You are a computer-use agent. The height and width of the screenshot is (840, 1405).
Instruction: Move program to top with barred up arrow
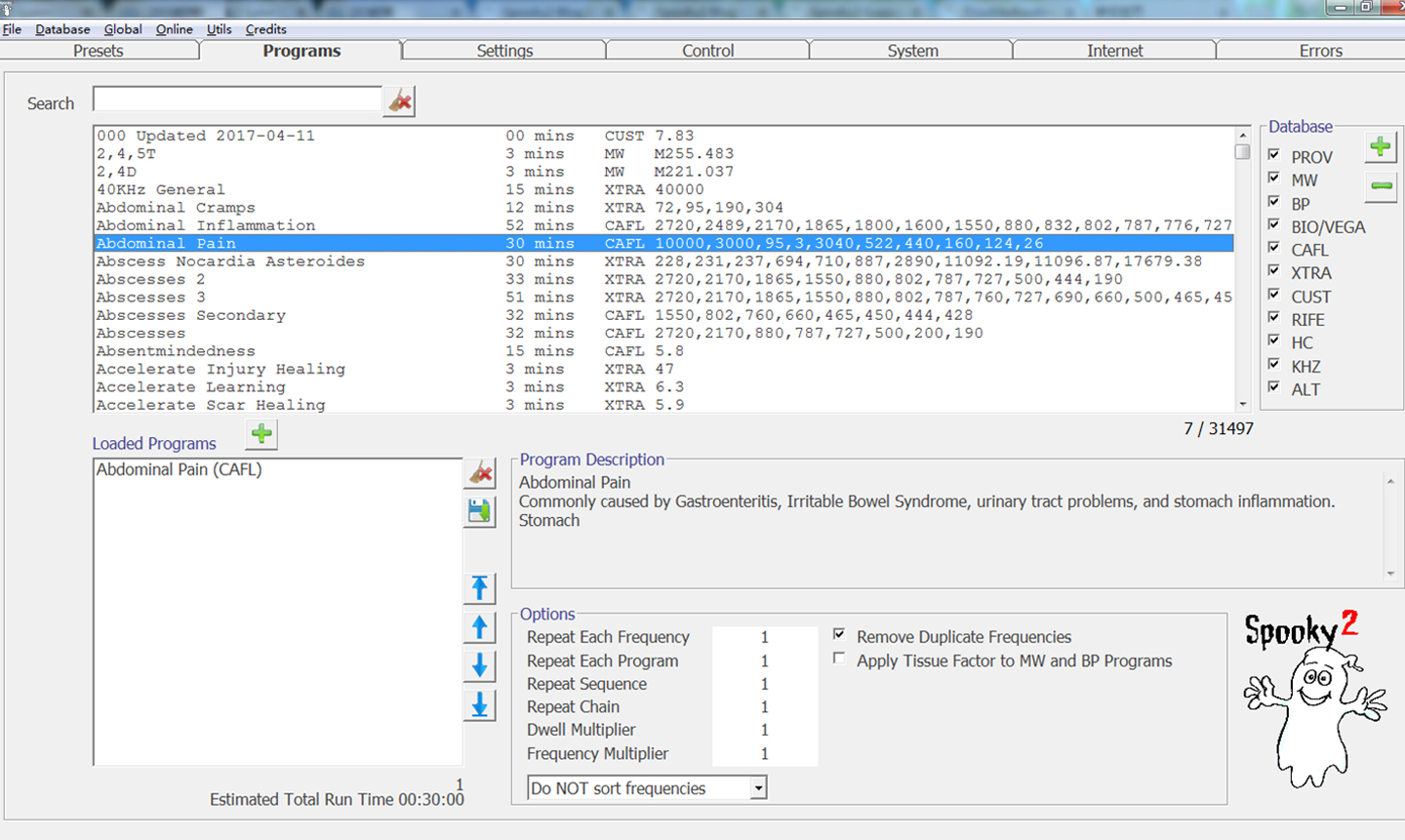point(480,587)
